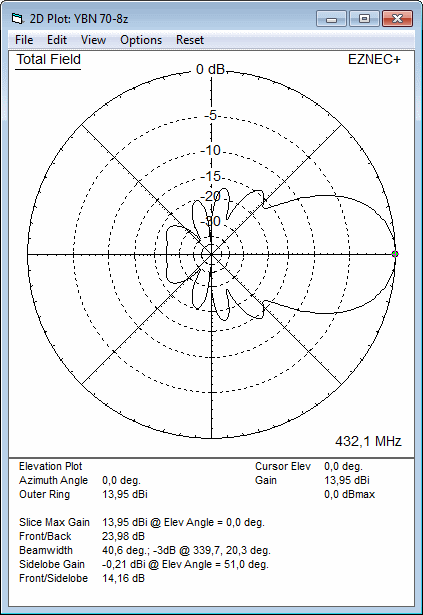Open the View menu
Image resolution: width=423 pixels, height=615 pixels.
tap(93, 40)
